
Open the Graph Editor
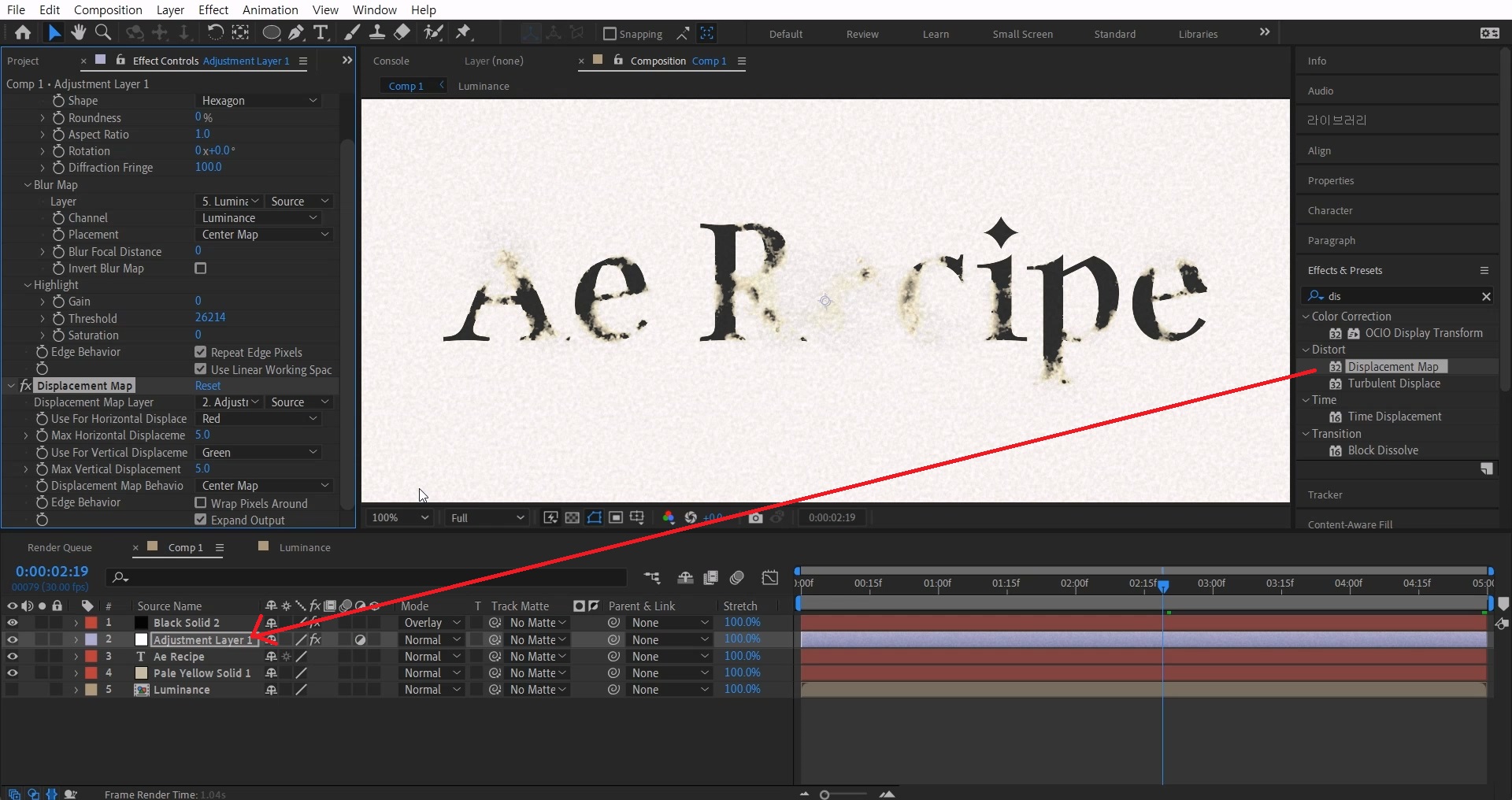tap(770, 578)
